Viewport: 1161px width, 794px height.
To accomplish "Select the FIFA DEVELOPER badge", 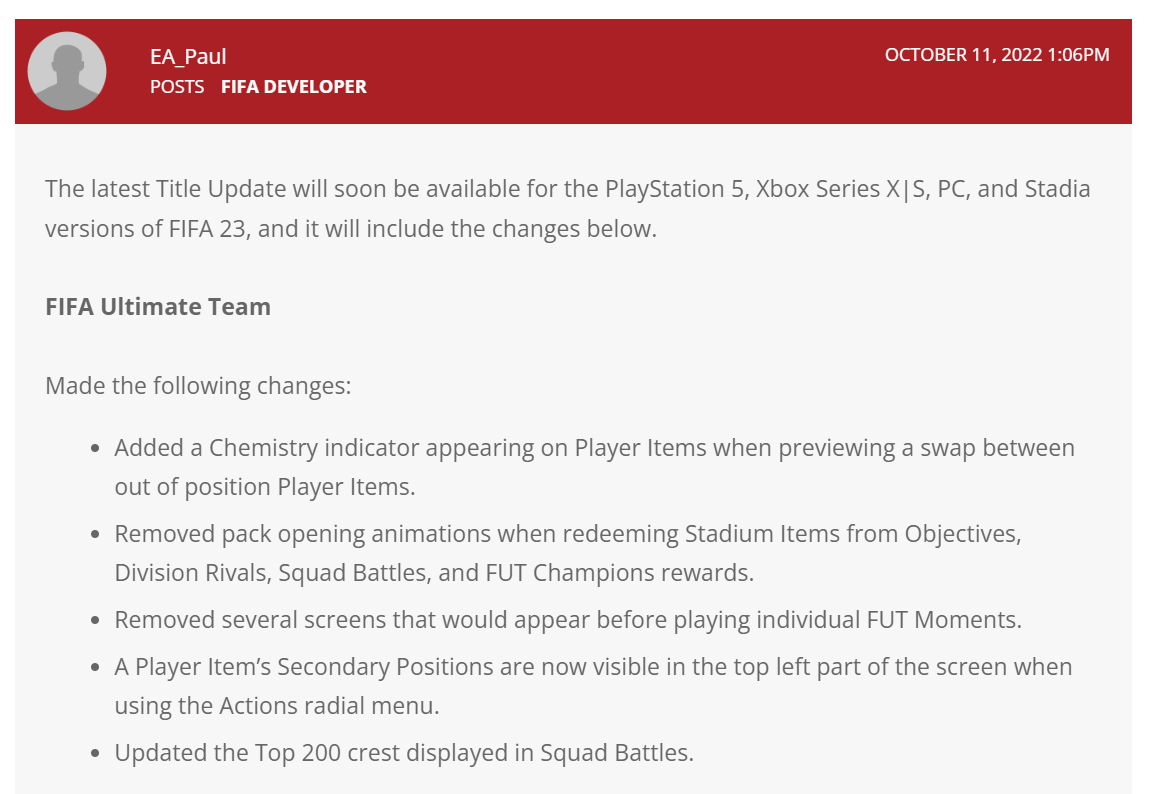I will pos(294,87).
